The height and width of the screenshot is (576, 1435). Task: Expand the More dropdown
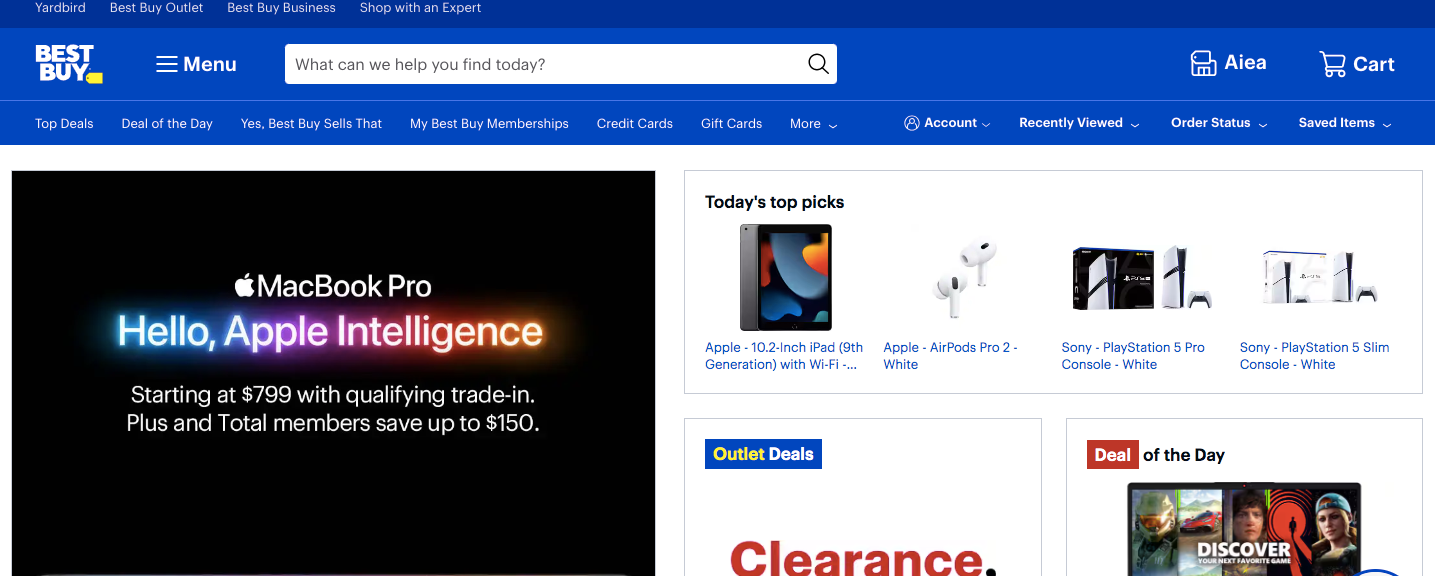pos(813,124)
